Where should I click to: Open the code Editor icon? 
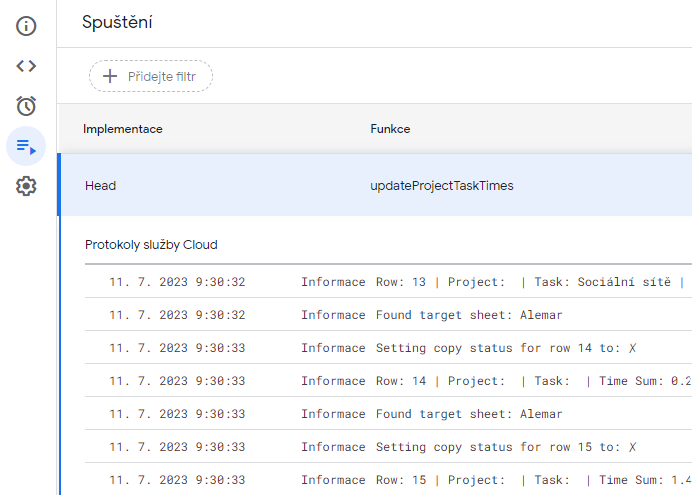point(26,66)
